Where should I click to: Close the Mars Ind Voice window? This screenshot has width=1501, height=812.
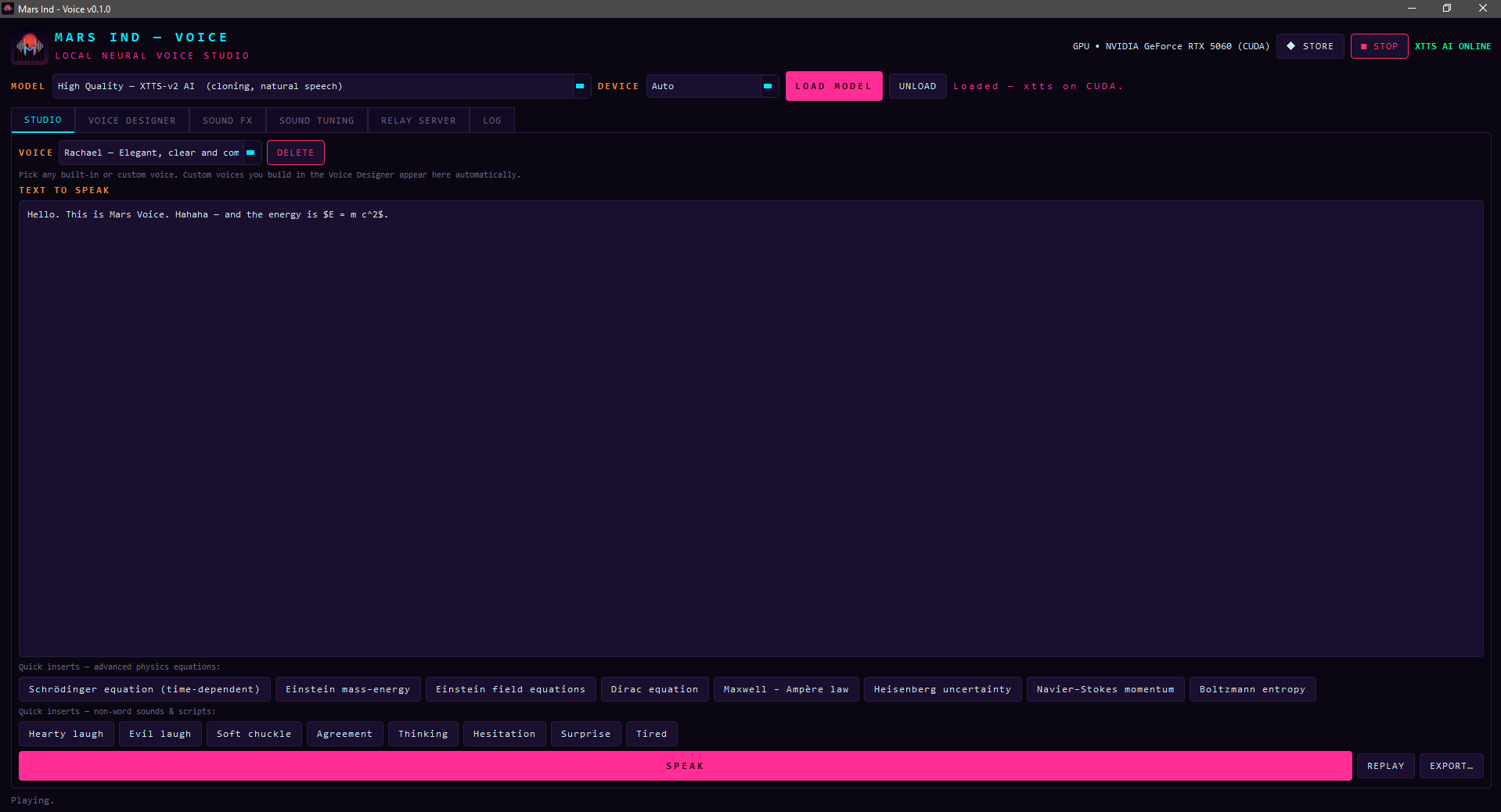(1483, 9)
